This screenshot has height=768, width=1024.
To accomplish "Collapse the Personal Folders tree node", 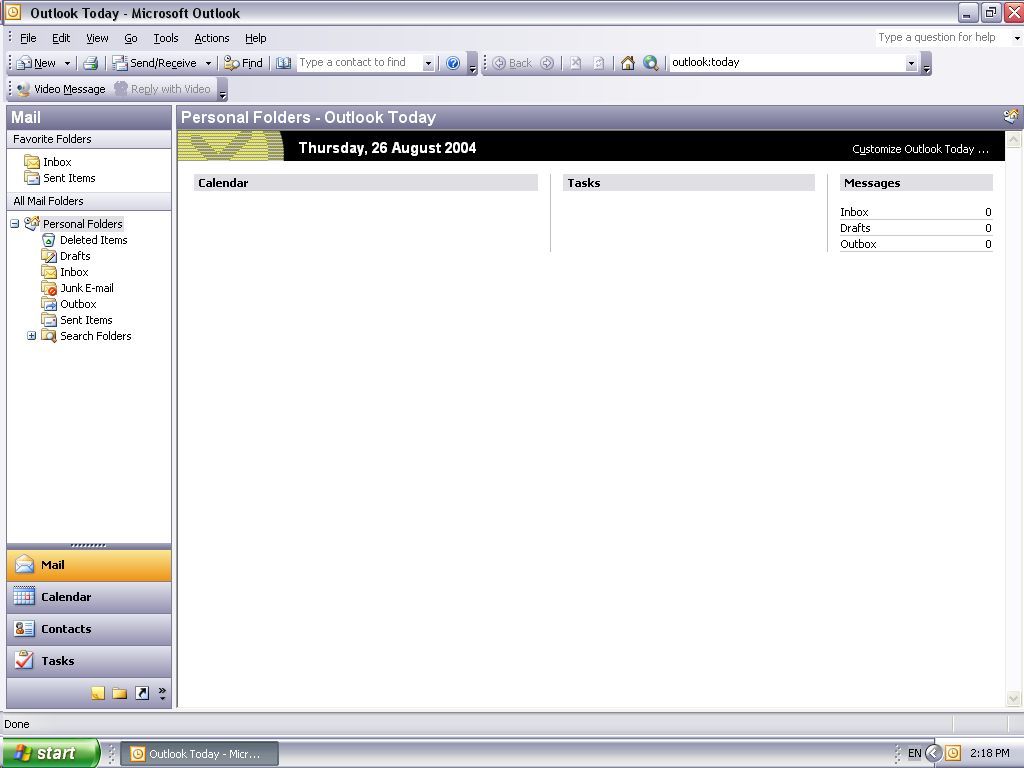I will pyautogui.click(x=14, y=224).
